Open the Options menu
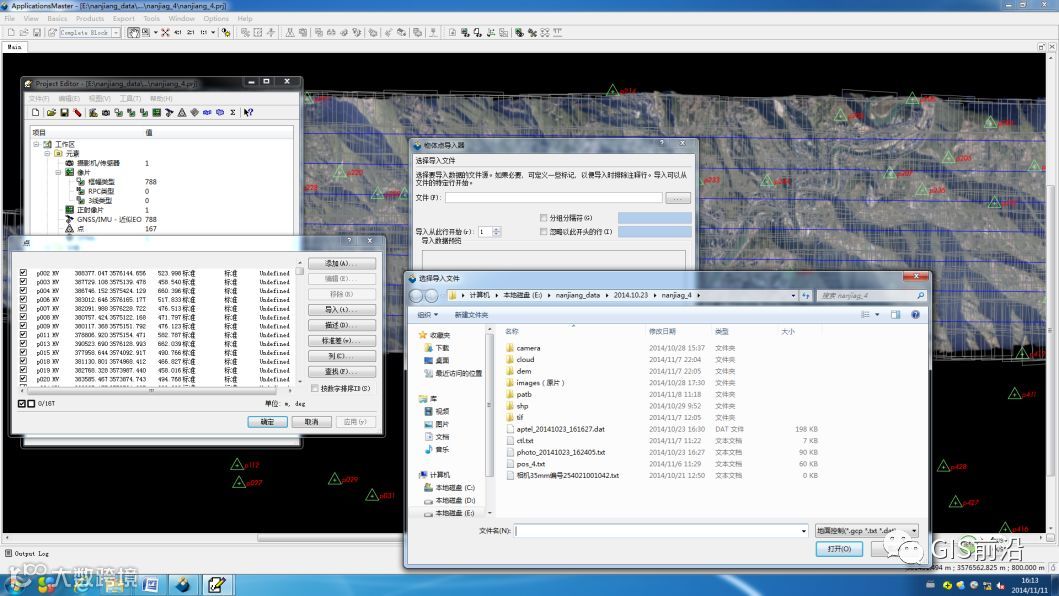Viewport: 1059px width, 596px height. coord(216,19)
